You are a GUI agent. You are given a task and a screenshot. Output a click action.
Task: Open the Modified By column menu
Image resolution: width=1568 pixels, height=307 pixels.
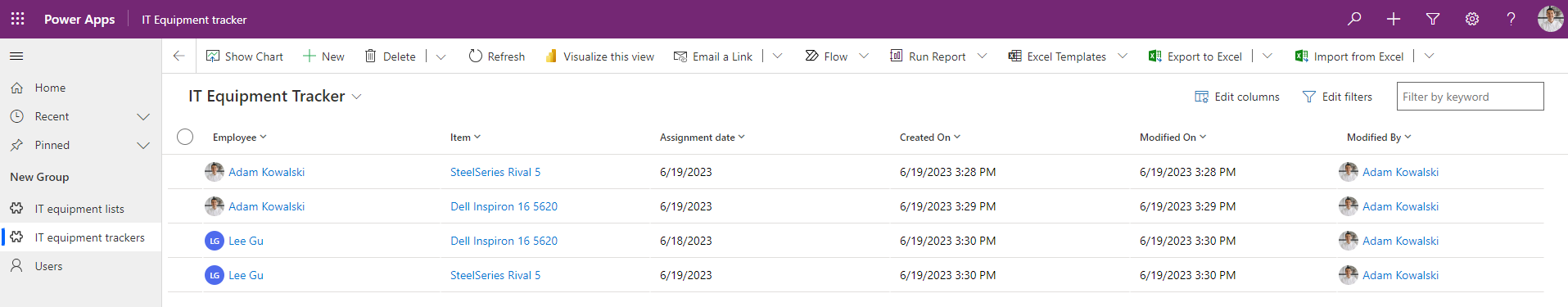[1379, 138]
